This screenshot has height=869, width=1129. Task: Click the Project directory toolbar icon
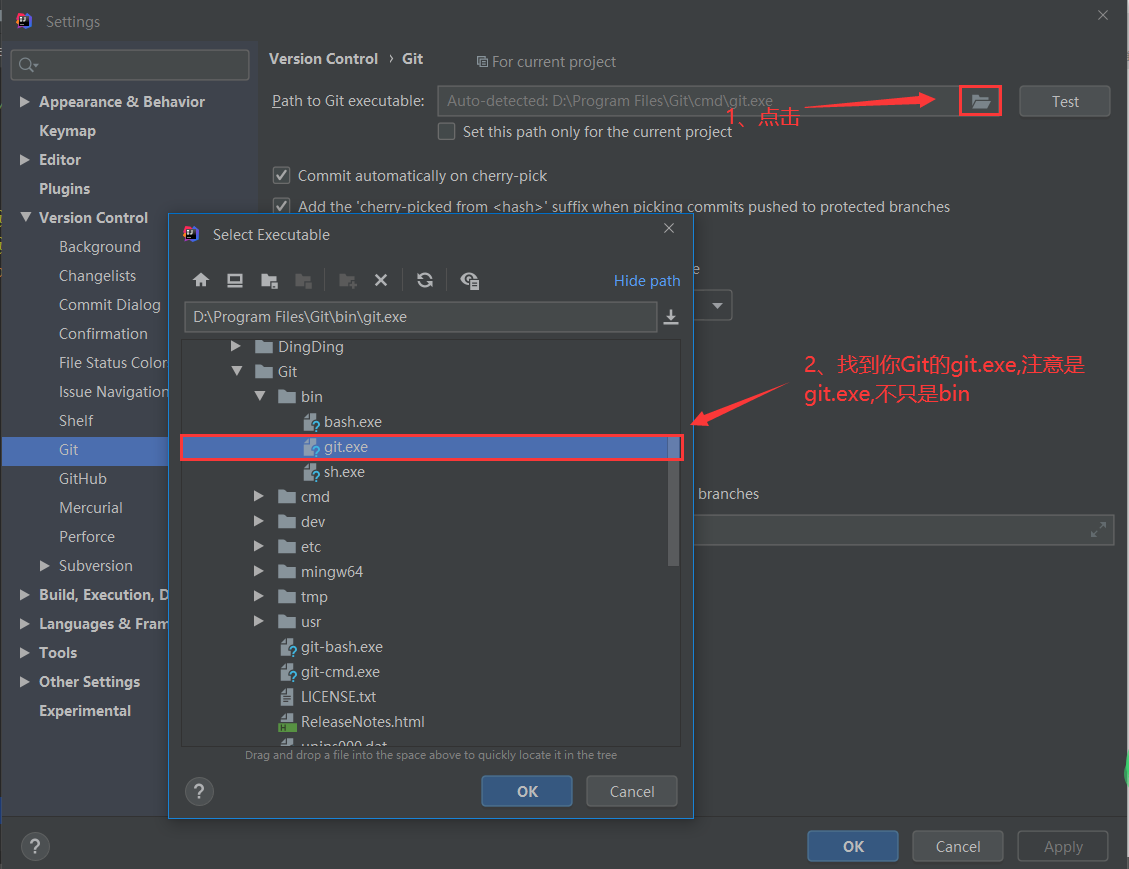click(x=269, y=280)
